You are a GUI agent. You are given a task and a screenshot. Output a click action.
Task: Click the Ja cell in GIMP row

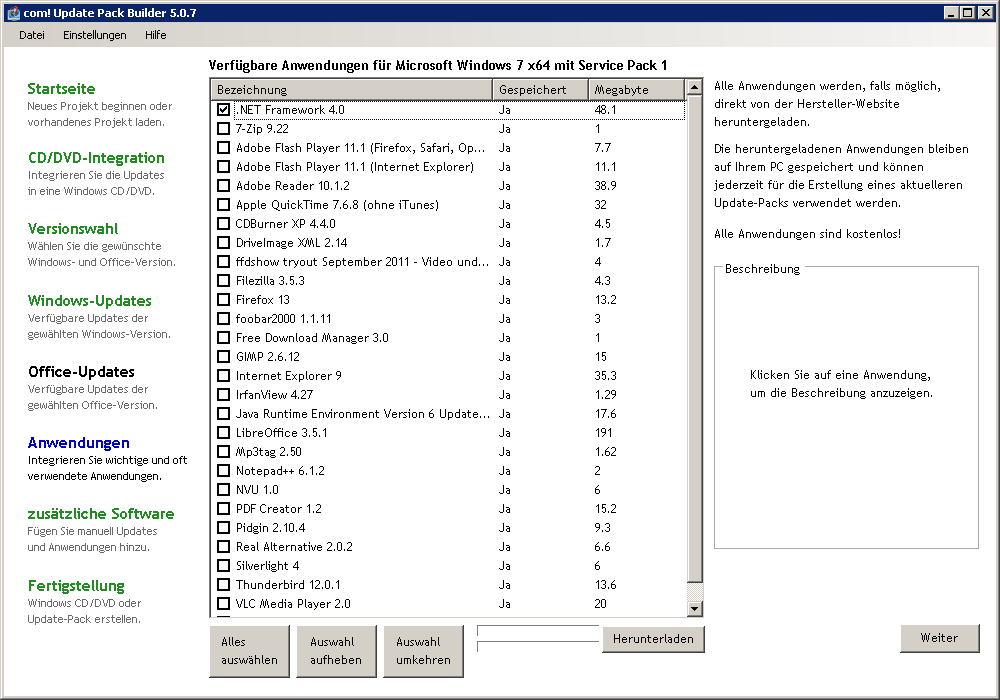tap(504, 356)
